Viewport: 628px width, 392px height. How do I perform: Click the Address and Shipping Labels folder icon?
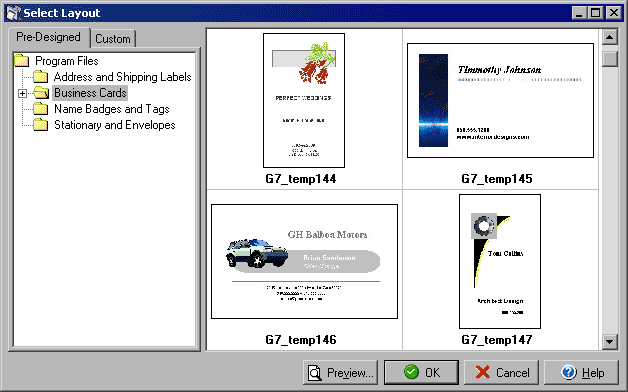click(40, 76)
